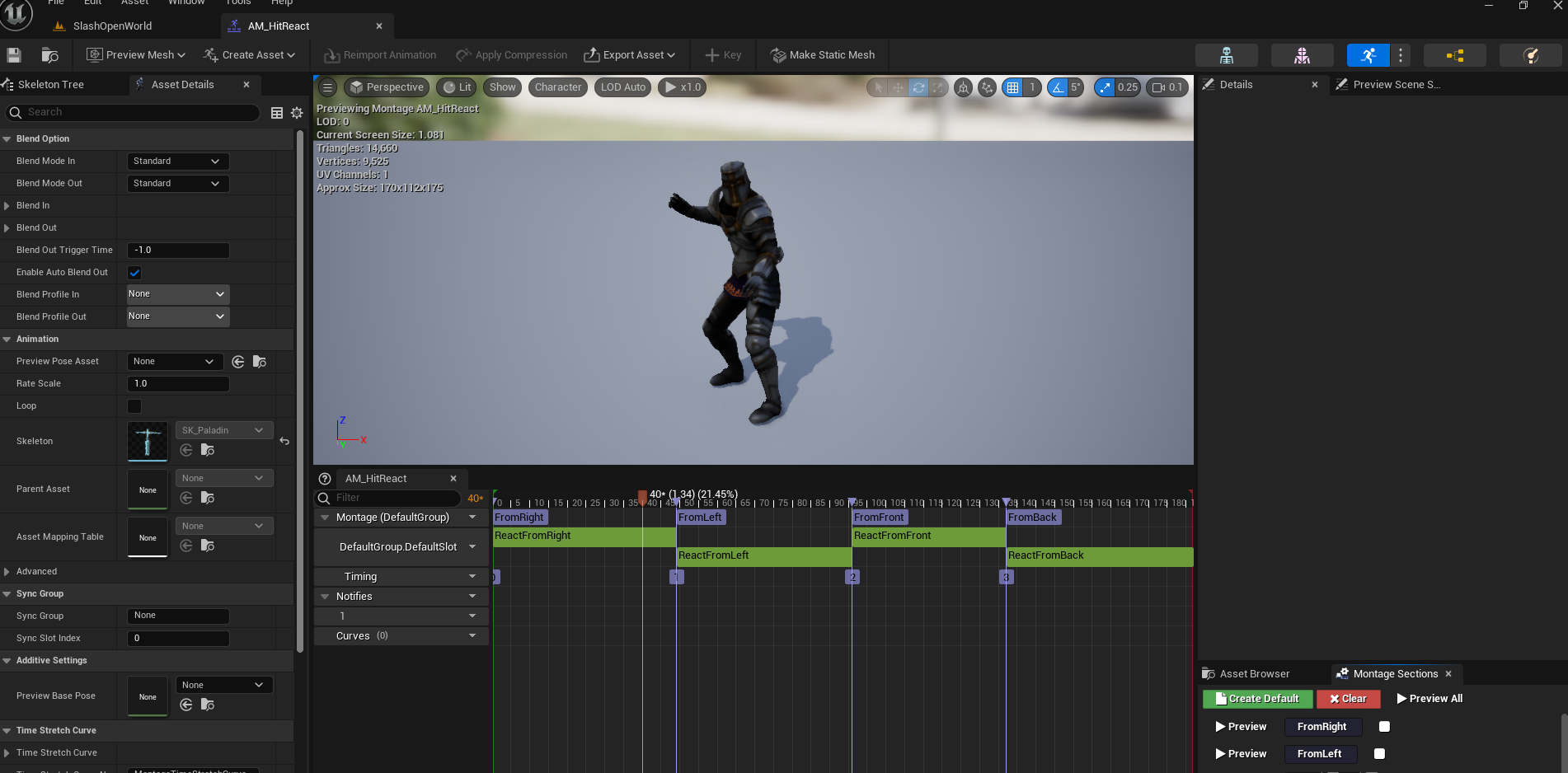Click Make Static Mesh button

point(823,55)
